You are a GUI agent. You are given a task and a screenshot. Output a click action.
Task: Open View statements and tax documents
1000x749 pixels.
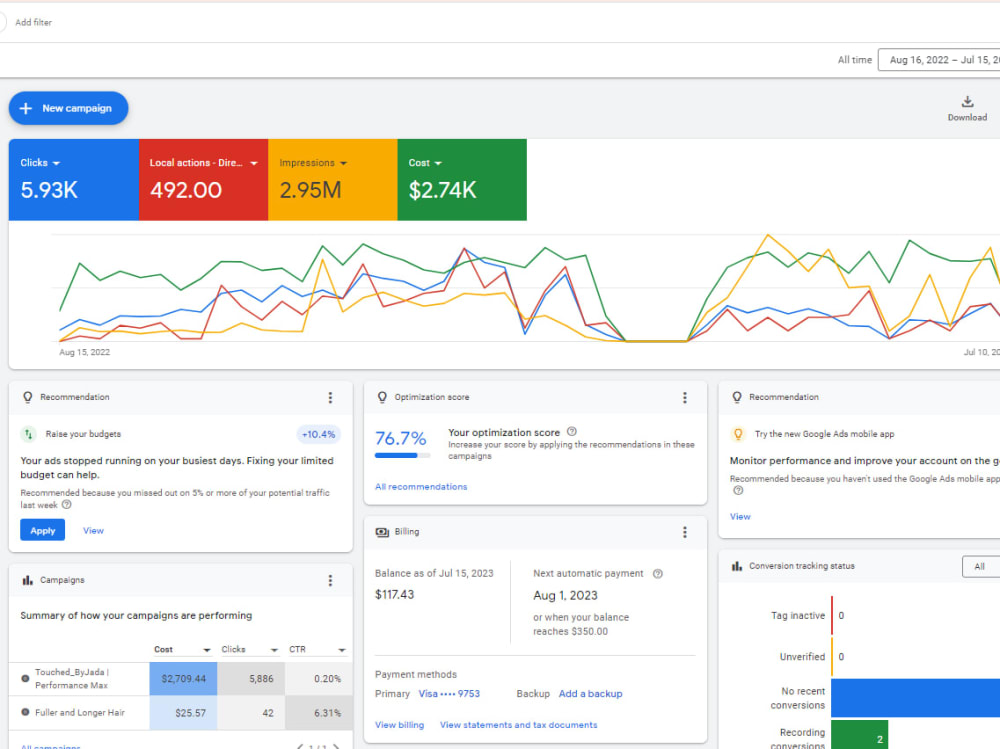(518, 725)
